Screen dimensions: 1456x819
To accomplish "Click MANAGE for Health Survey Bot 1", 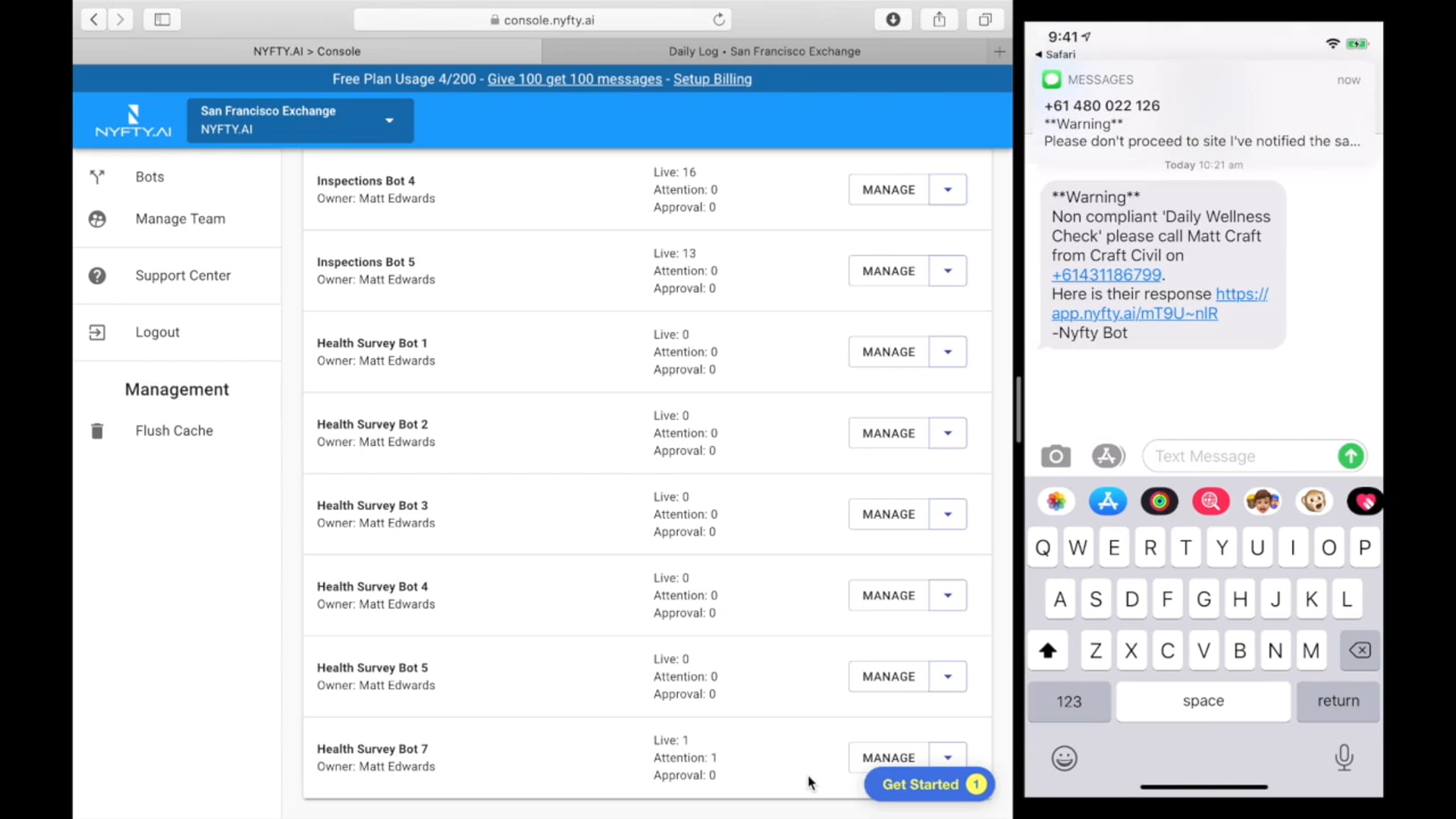I will (889, 352).
